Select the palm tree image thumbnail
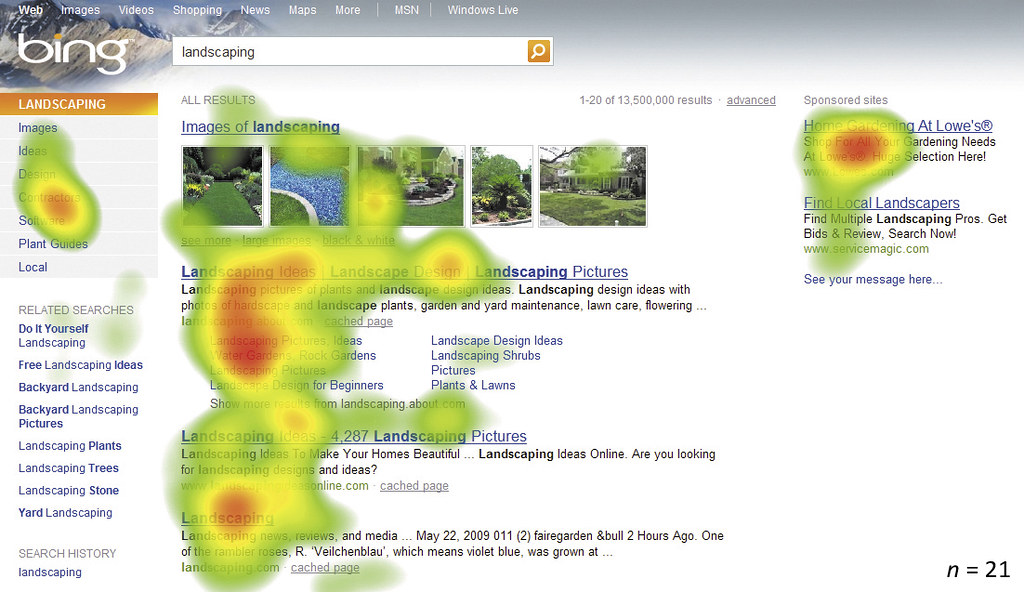This screenshot has width=1024, height=592. (x=502, y=186)
